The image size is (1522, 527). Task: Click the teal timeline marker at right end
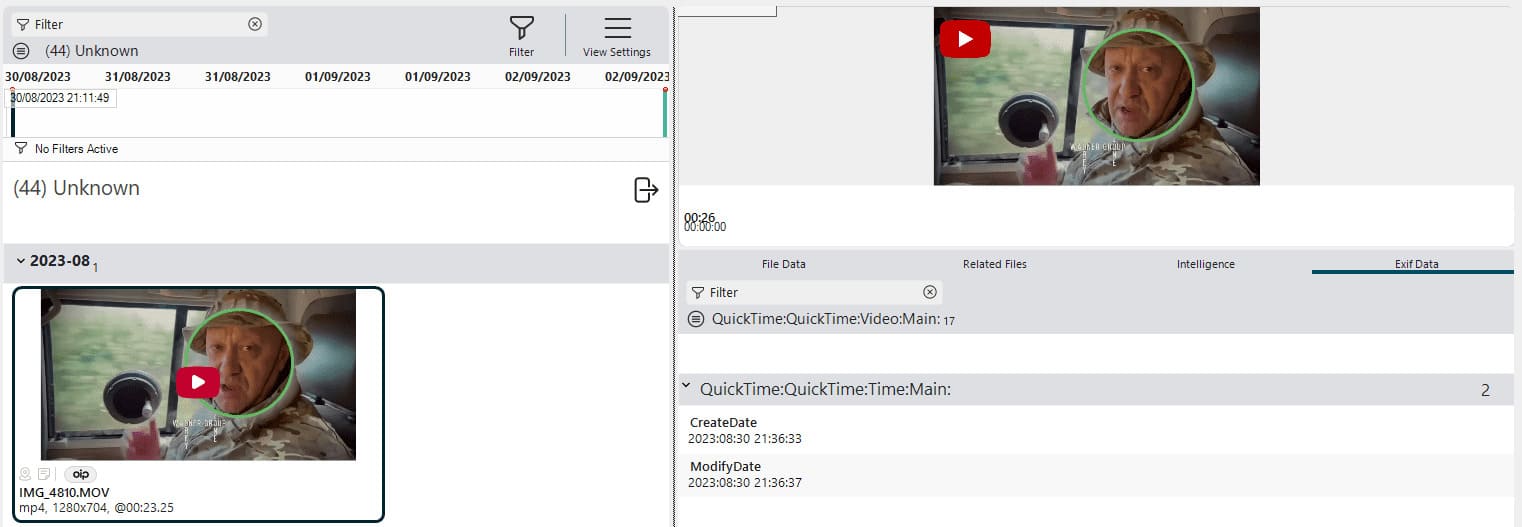664,113
